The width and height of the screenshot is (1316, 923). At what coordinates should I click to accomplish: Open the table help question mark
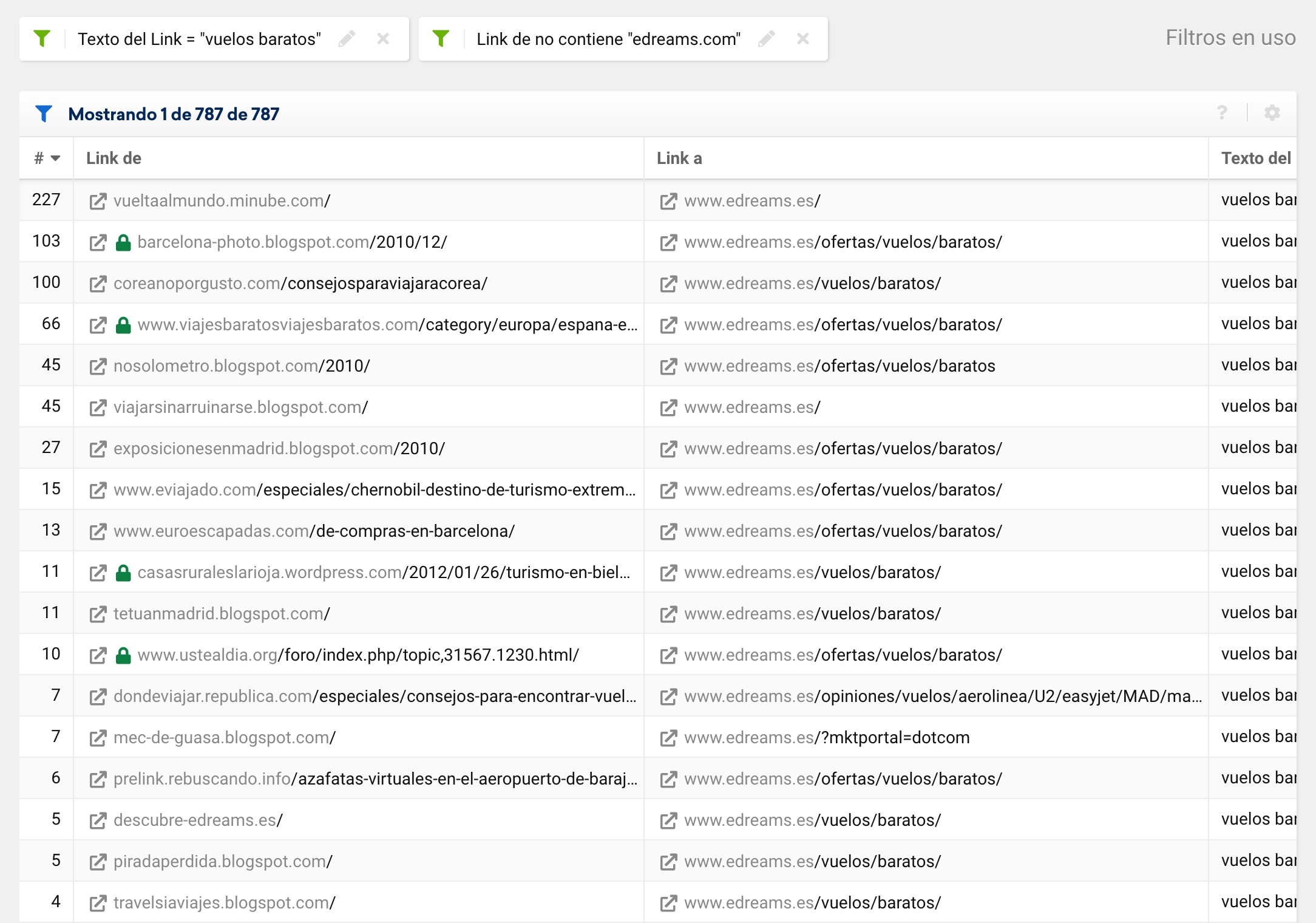(1222, 113)
